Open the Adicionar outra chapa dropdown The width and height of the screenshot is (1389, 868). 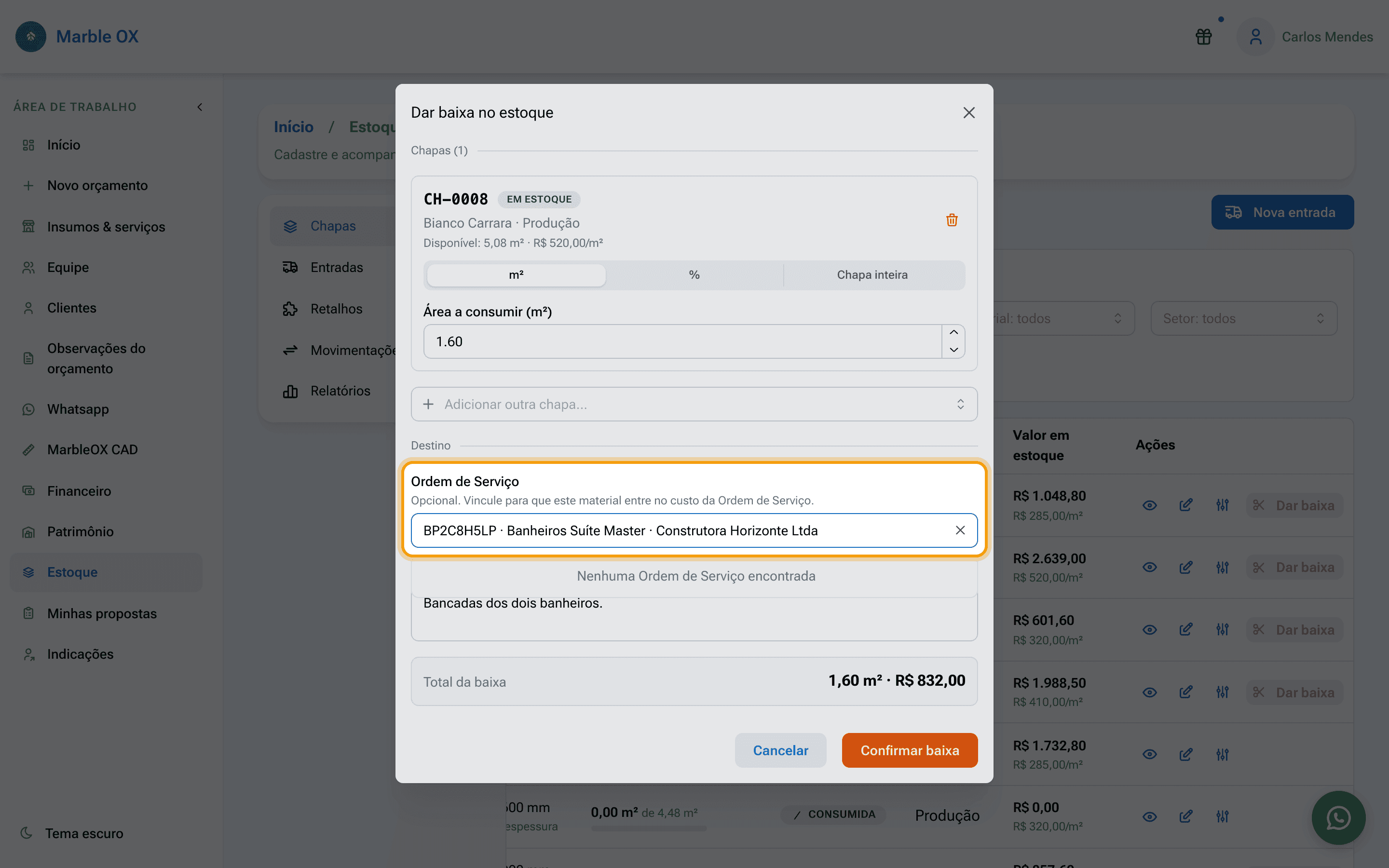click(x=694, y=404)
